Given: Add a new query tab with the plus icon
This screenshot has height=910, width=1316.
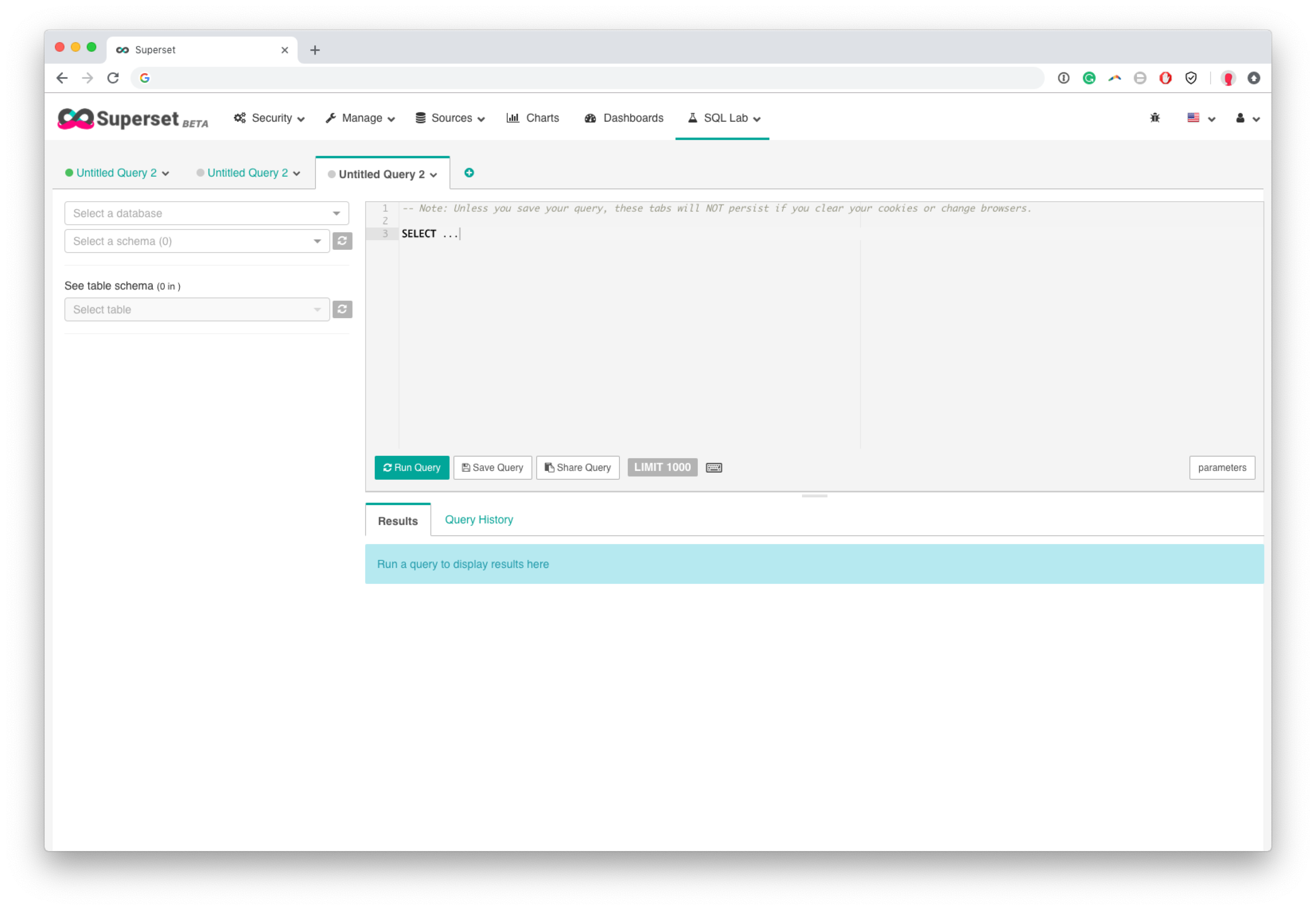Looking at the screenshot, I should click(469, 173).
